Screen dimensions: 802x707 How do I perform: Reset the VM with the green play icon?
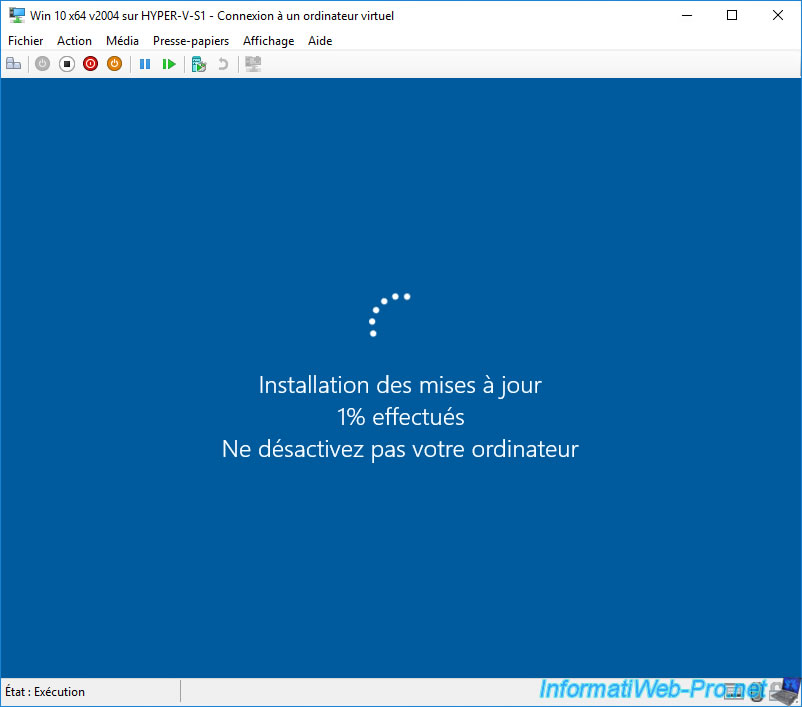[x=169, y=64]
